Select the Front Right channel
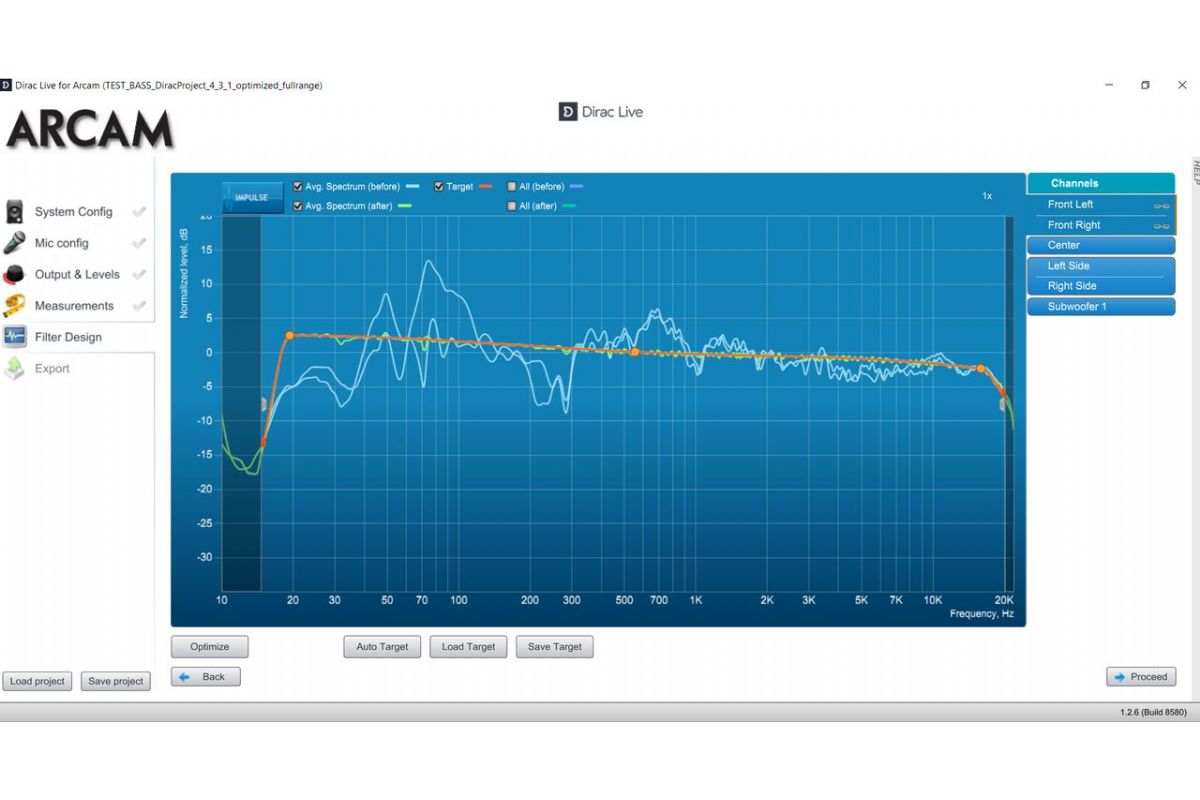The height and width of the screenshot is (800, 1200). [1101, 226]
